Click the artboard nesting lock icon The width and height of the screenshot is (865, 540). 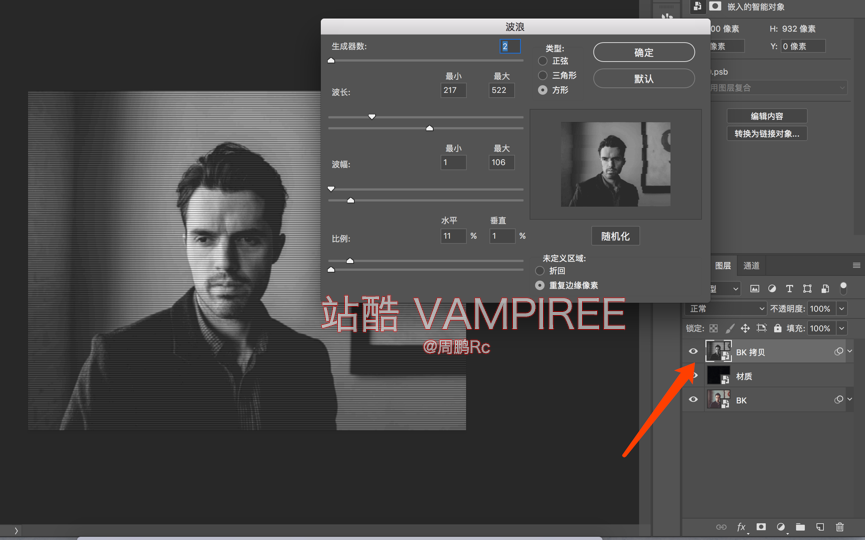[761, 328]
